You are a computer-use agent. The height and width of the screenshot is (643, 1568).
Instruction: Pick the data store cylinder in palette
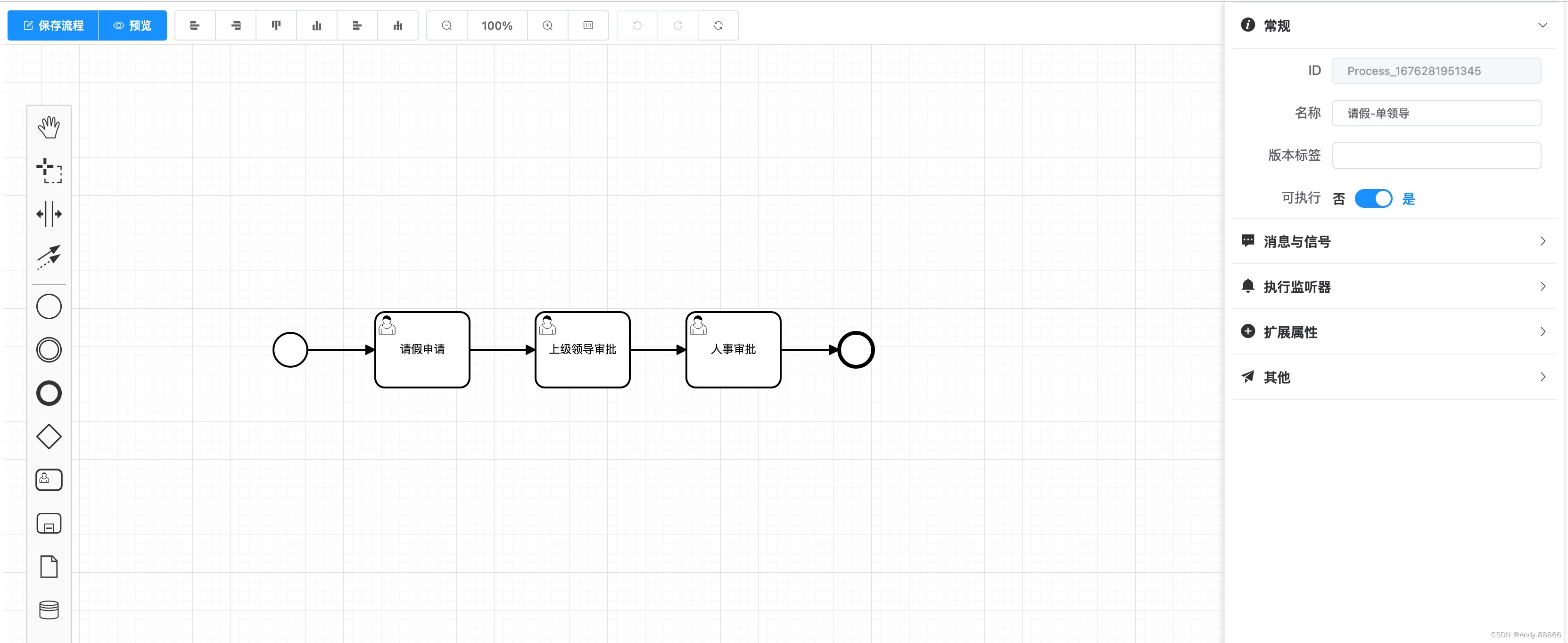49,610
